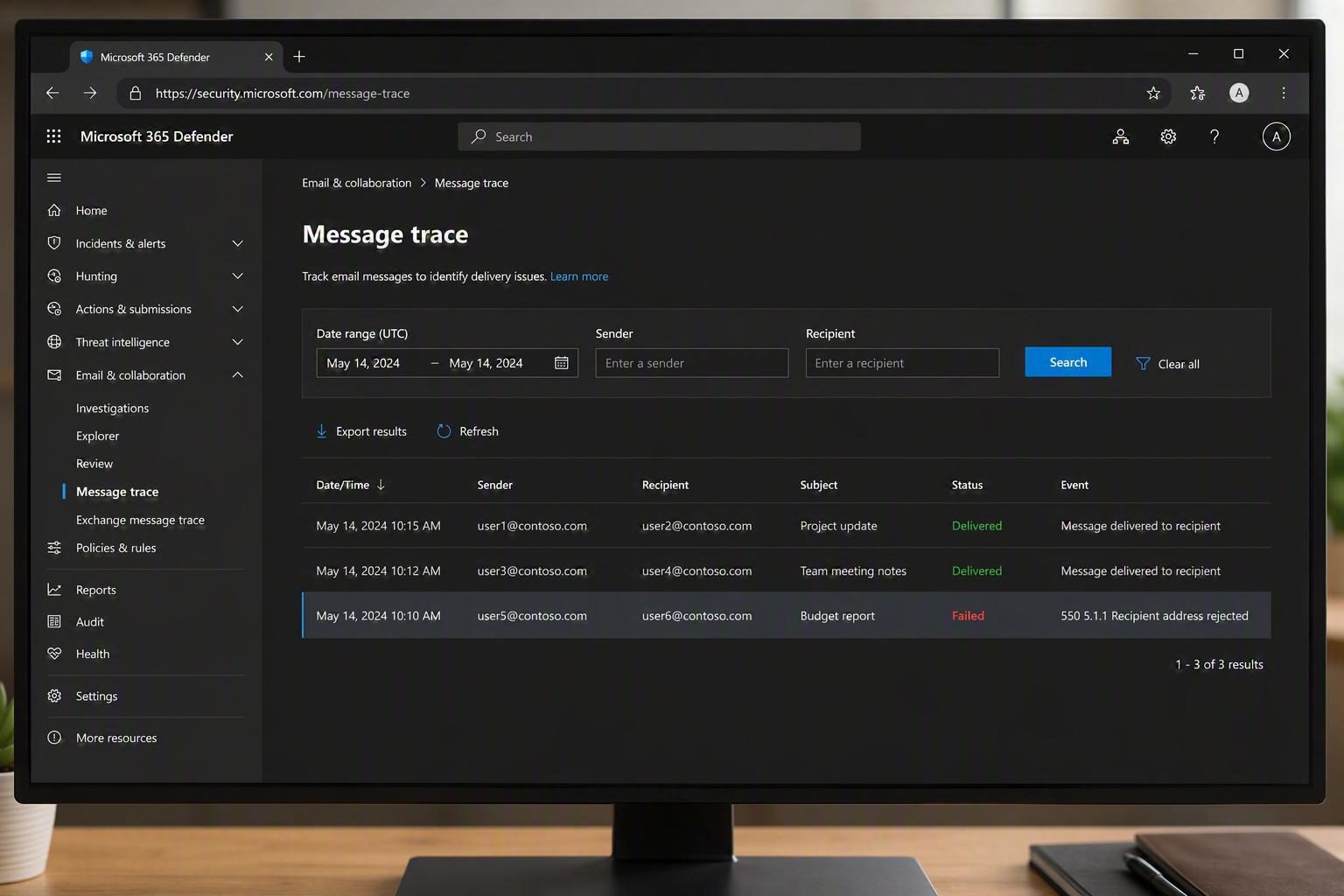Click the Actions & submissions icon
The width and height of the screenshot is (1344, 896).
[54, 309]
